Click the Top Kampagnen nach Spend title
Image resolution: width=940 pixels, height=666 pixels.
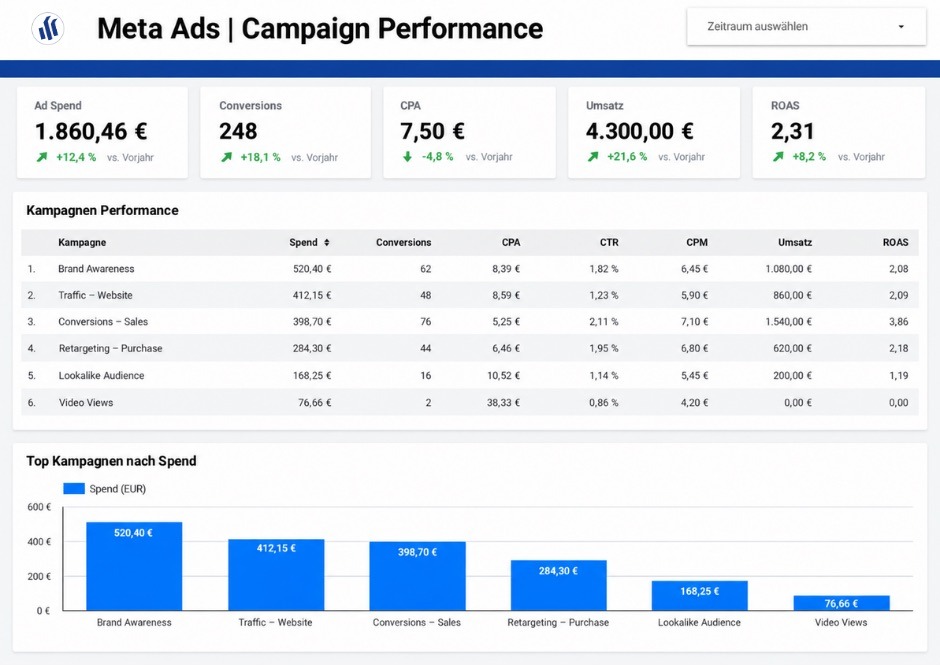[x=112, y=461]
